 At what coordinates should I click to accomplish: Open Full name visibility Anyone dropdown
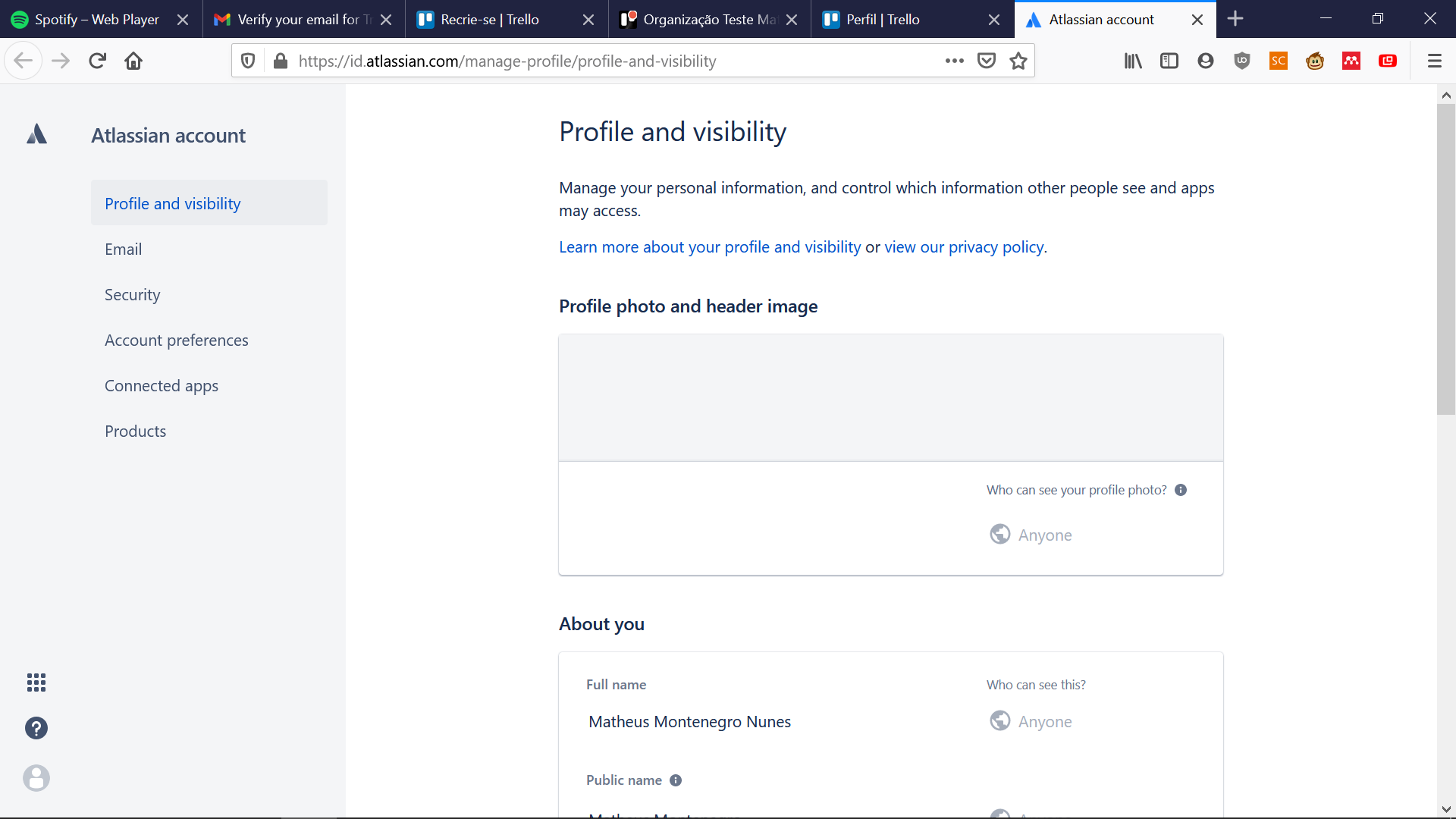1031,721
